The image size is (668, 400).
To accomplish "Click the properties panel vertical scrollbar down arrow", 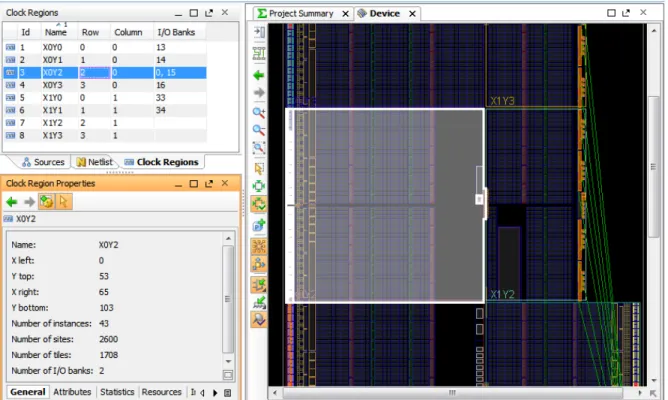I will (x=228, y=362).
